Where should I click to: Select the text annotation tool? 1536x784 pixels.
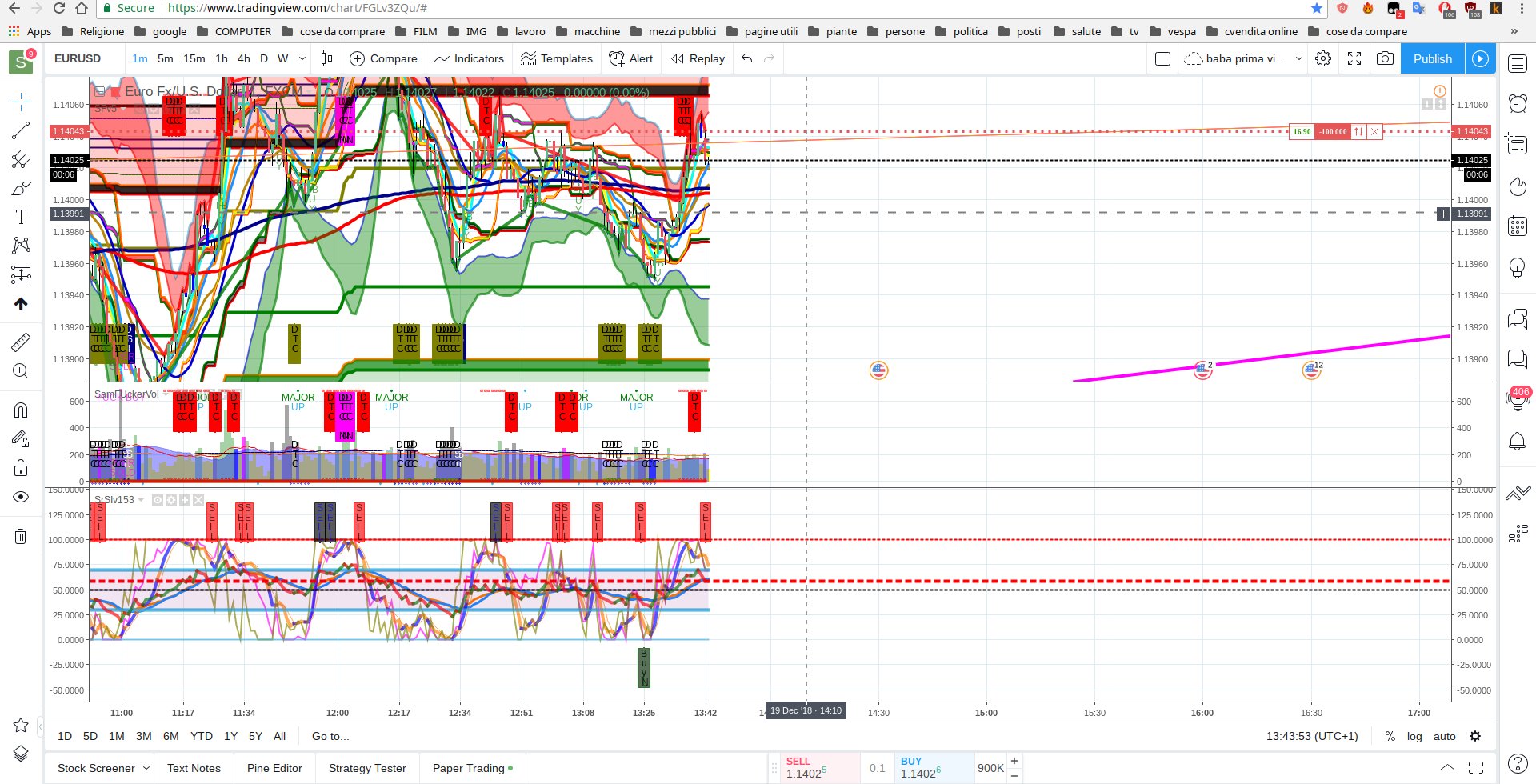(21, 217)
